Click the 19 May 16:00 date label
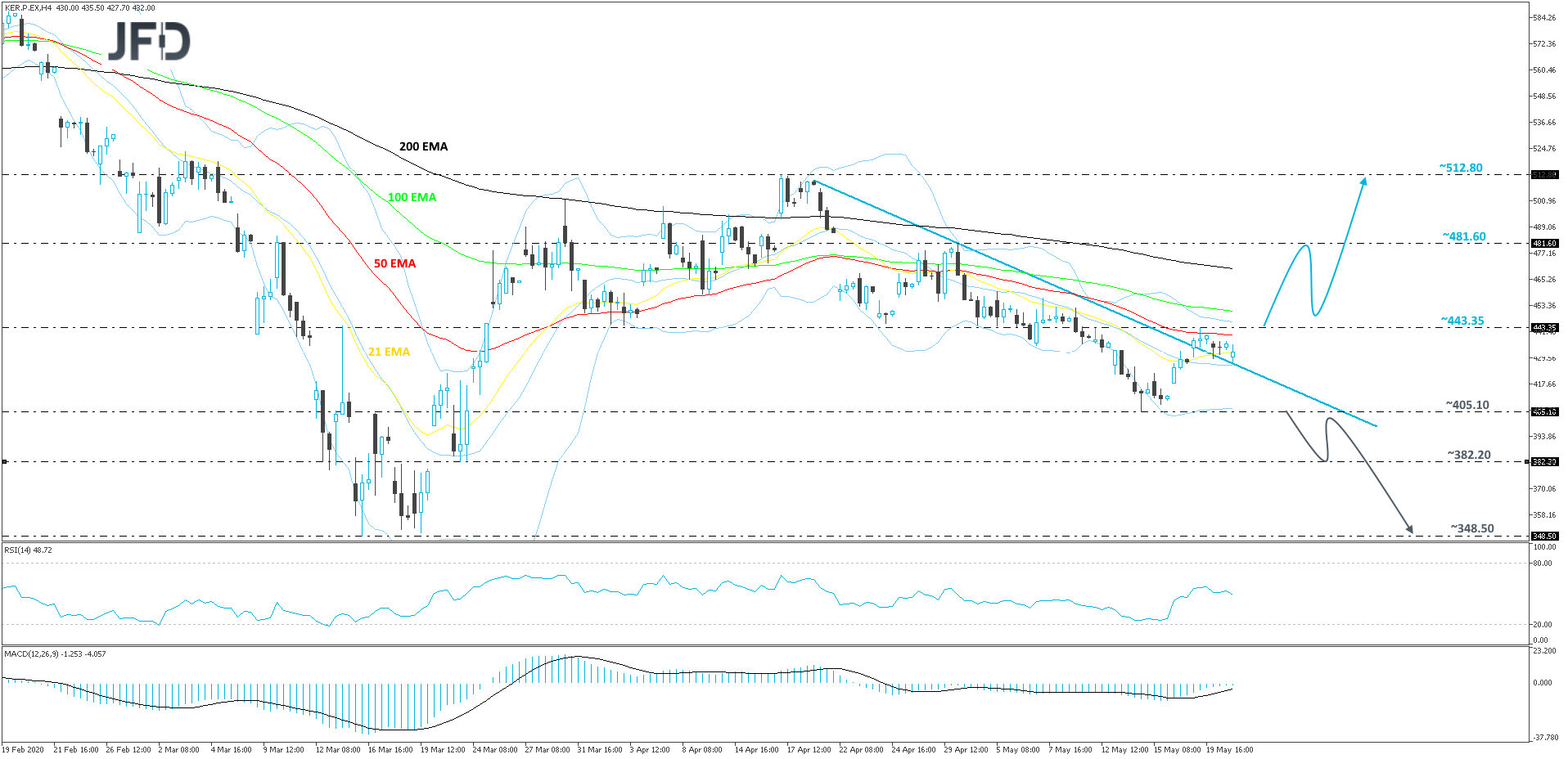 tap(1229, 749)
